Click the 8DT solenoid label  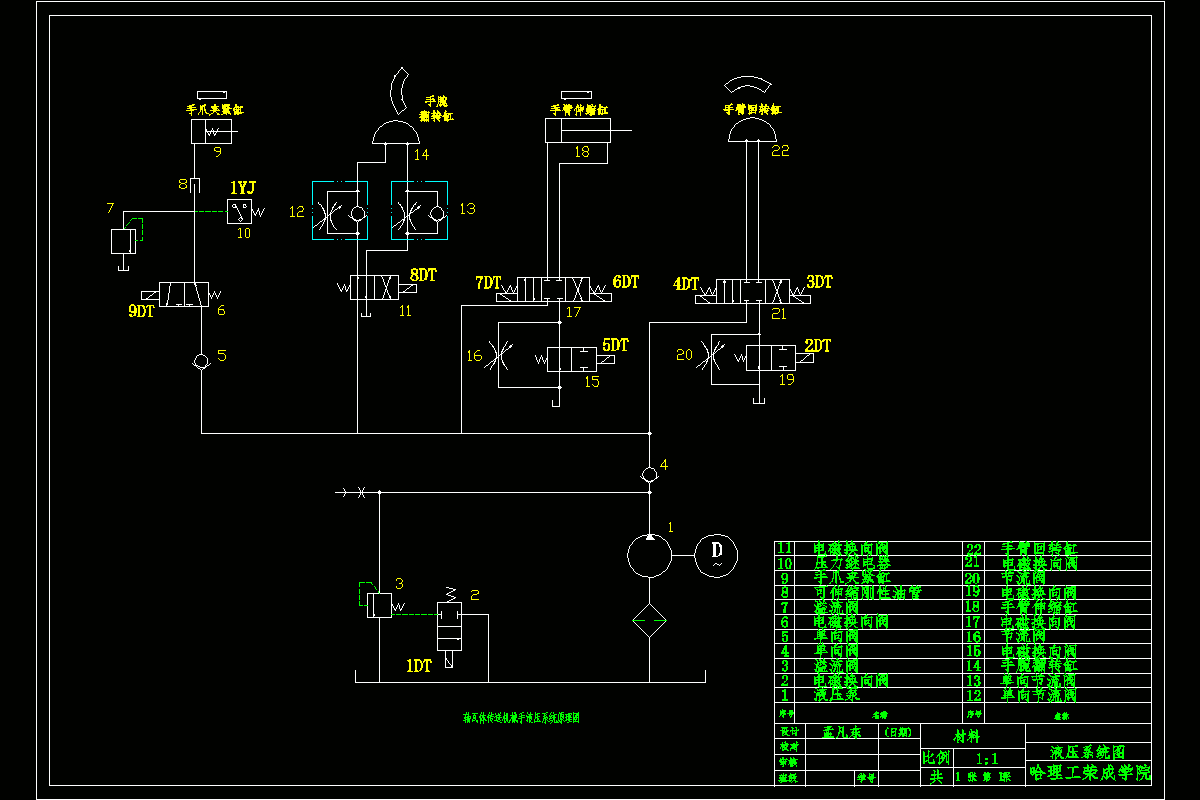(x=424, y=274)
